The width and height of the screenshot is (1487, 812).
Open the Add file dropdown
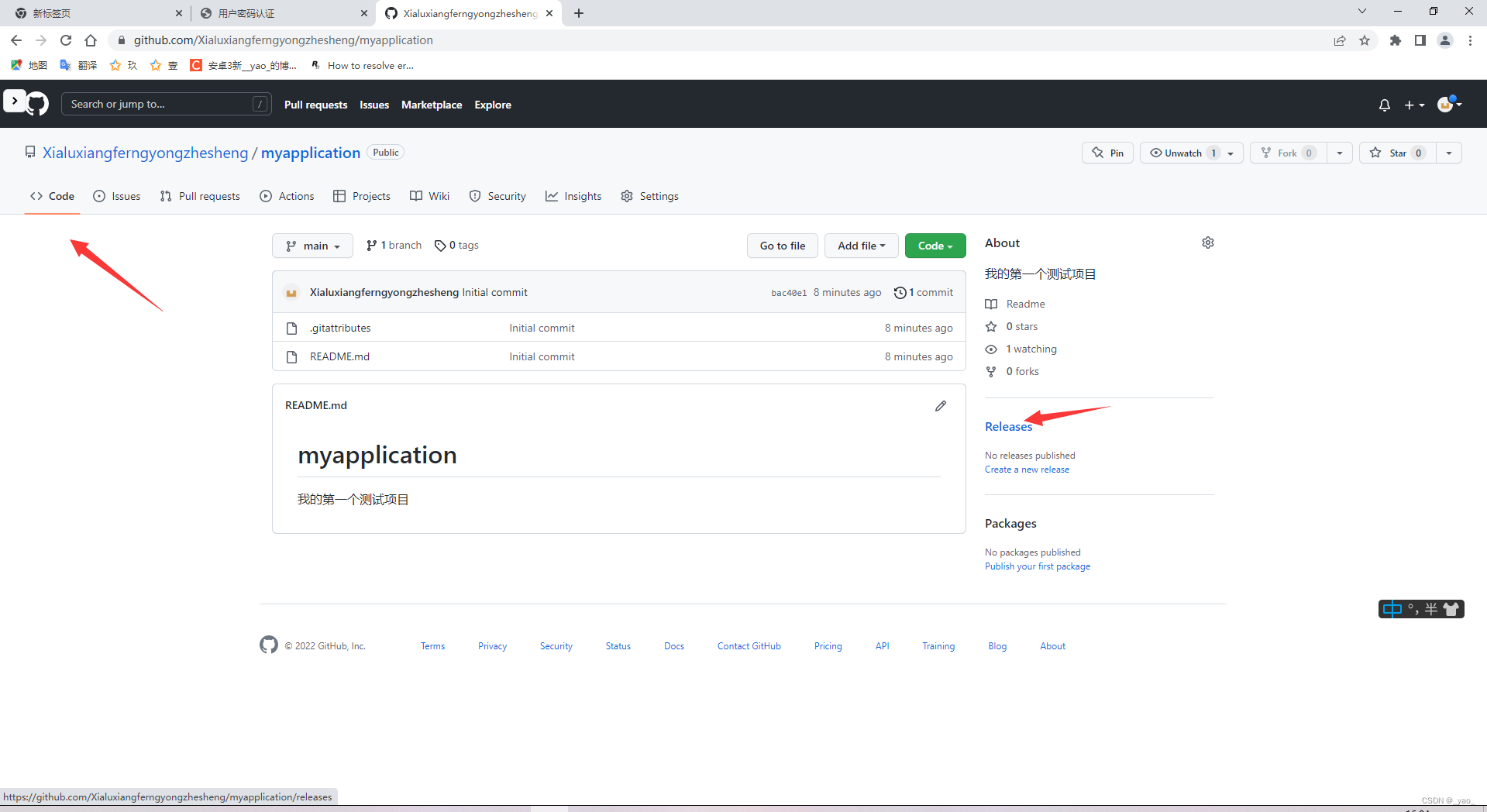(861, 246)
